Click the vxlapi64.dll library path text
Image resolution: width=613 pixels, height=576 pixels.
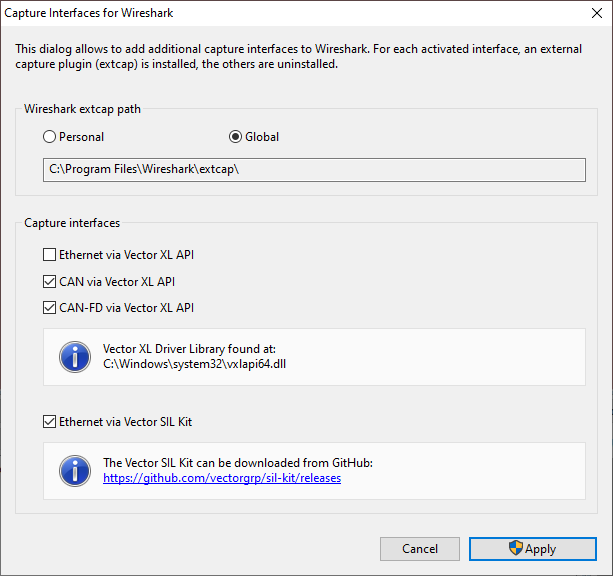point(194,364)
